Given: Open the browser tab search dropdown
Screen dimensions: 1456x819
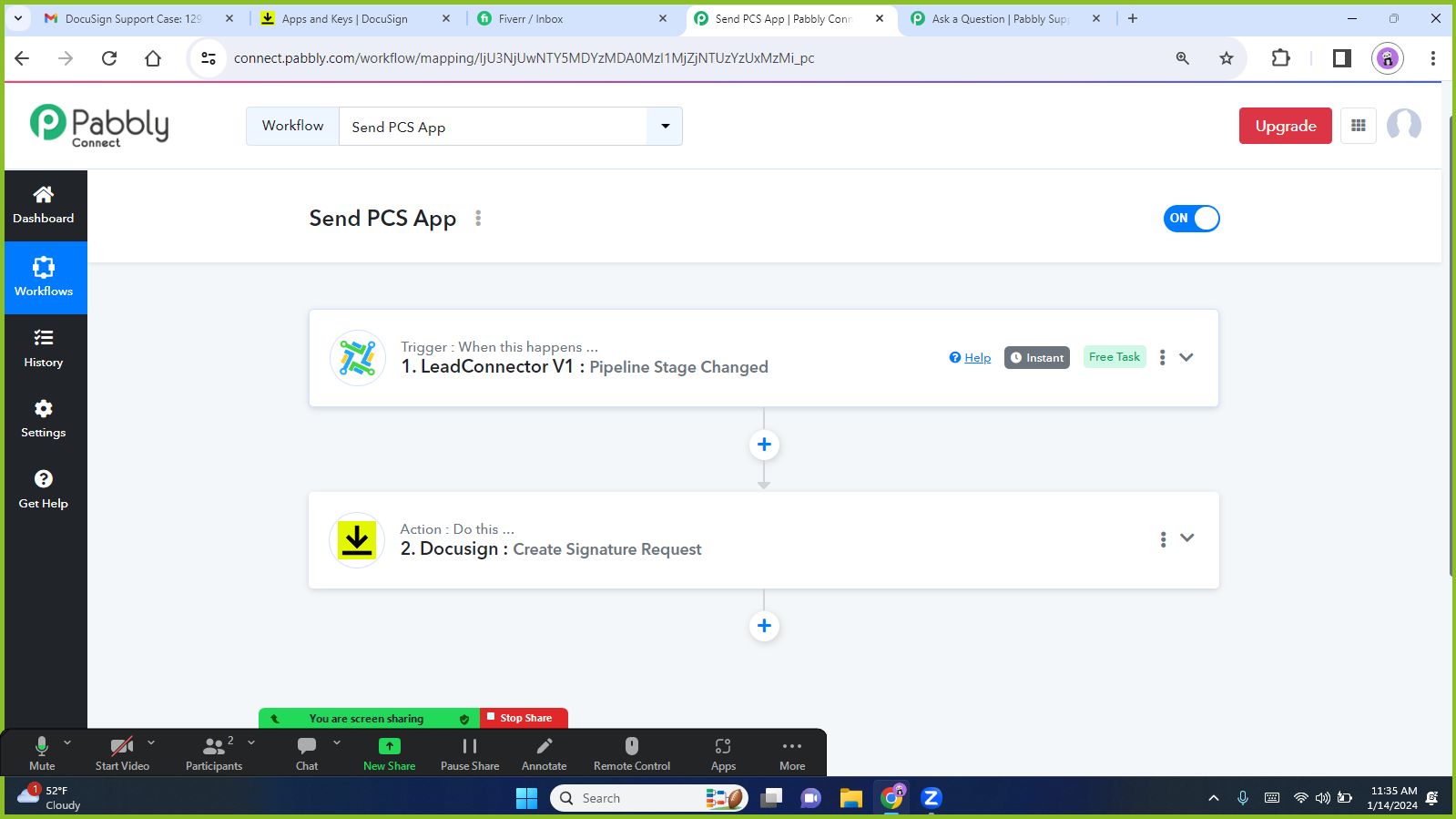Looking at the screenshot, I should (x=18, y=18).
